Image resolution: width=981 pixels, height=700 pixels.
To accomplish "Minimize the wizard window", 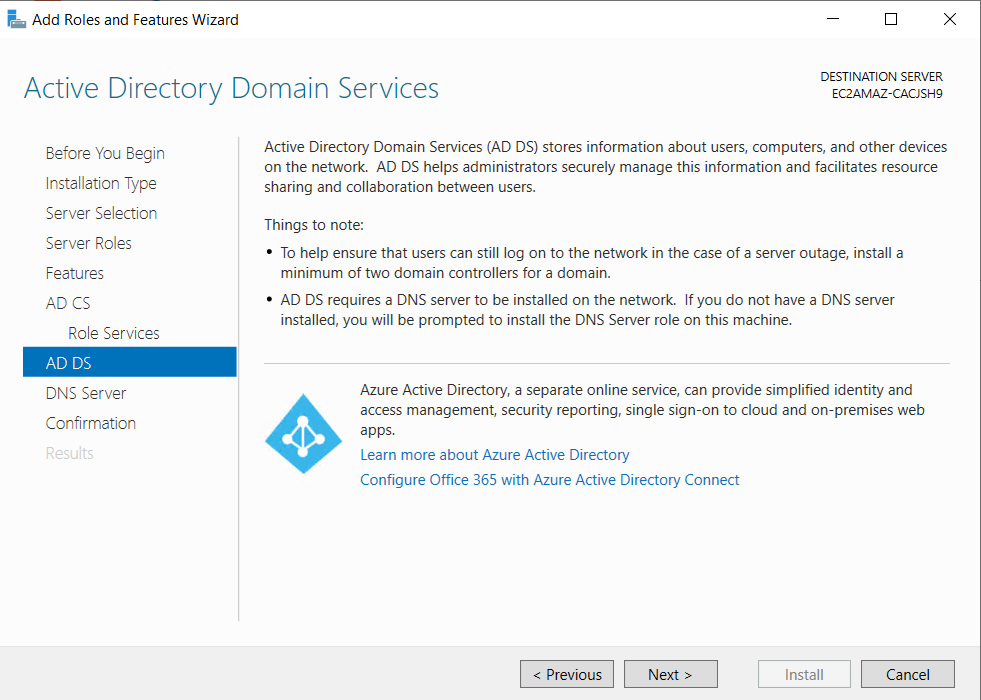I will (x=832, y=18).
